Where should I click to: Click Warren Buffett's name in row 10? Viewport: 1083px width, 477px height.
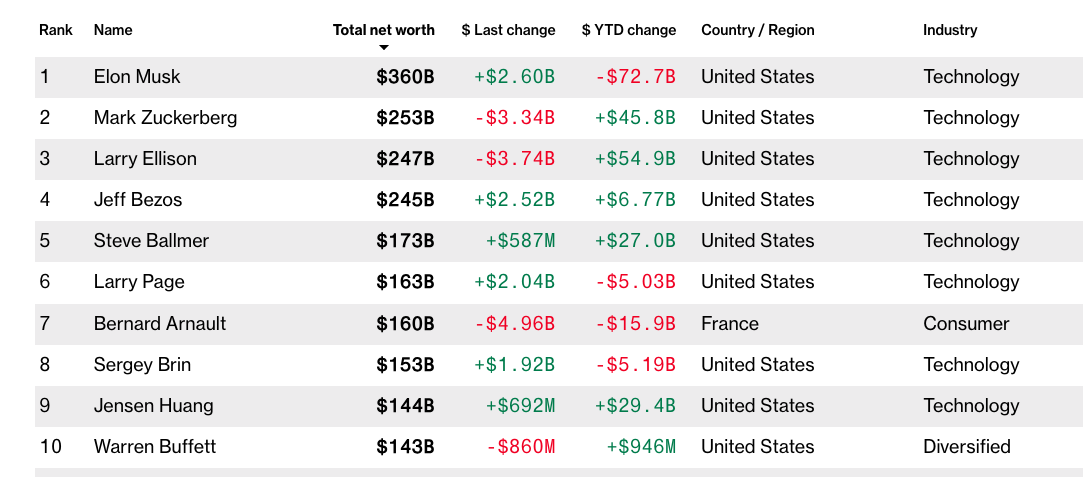pyautogui.click(x=155, y=447)
